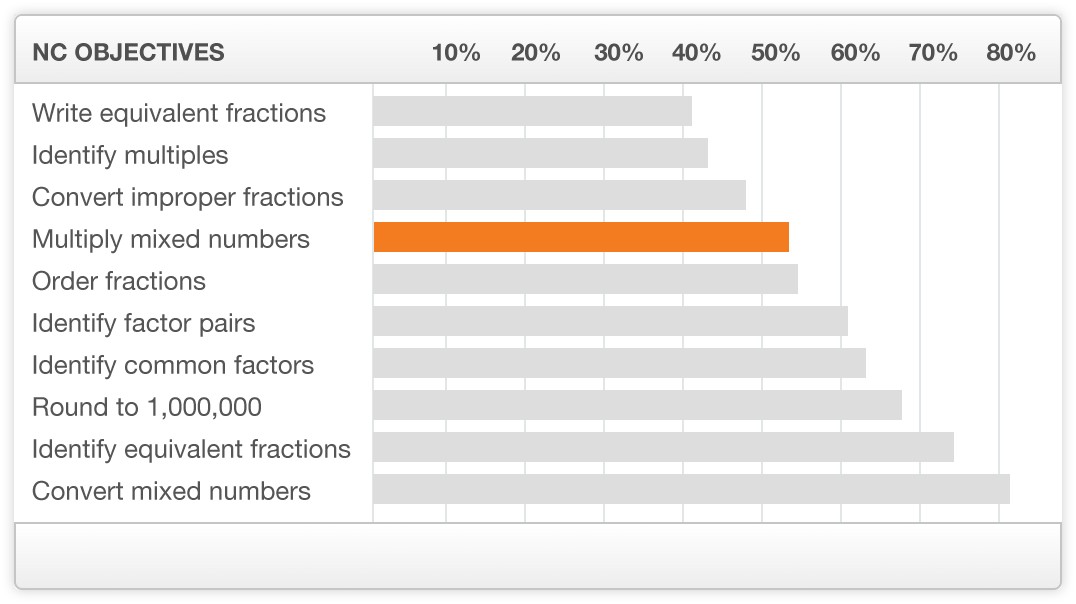
Task: Click the 50% axis label
Action: point(775,52)
